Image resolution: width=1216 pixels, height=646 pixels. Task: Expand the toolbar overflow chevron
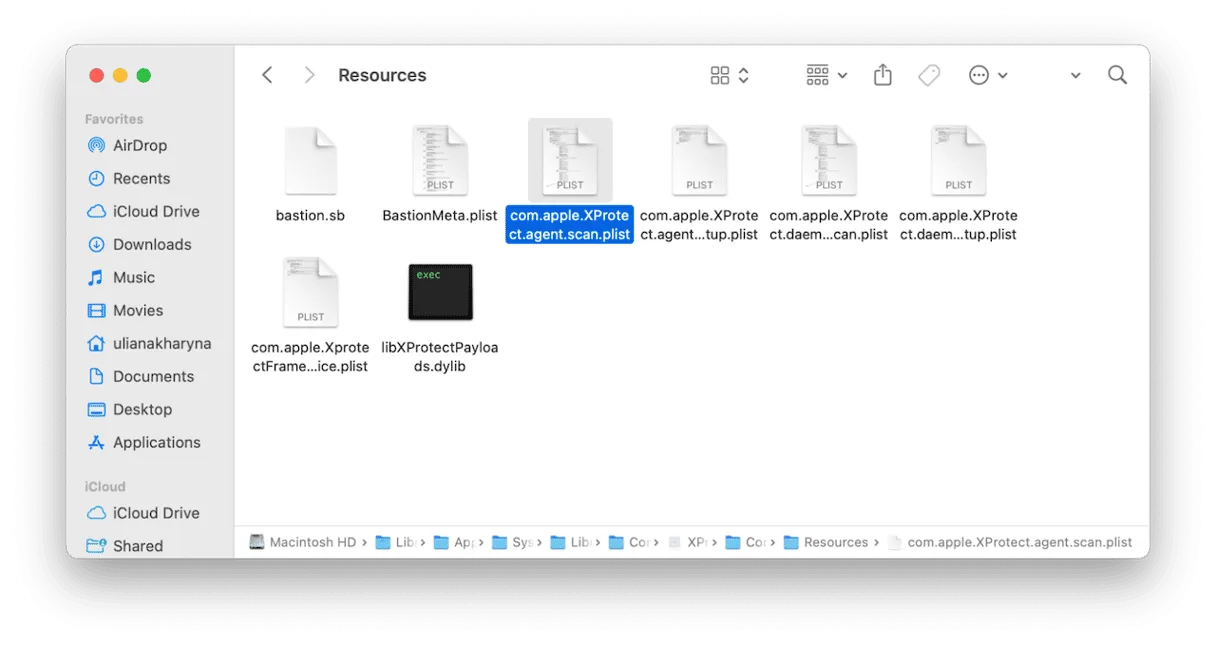tap(1075, 76)
